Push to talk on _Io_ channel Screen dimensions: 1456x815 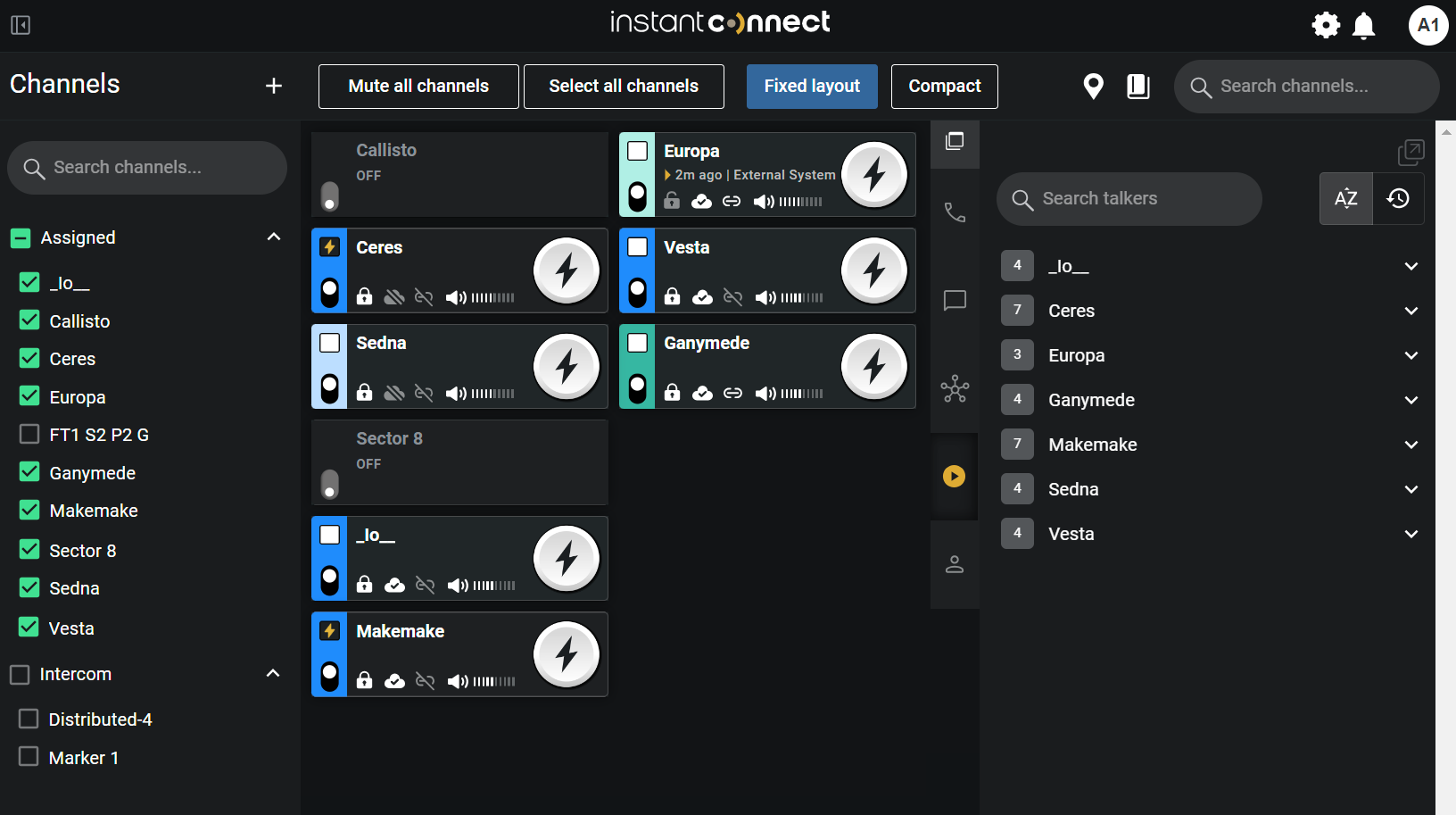[567, 558]
